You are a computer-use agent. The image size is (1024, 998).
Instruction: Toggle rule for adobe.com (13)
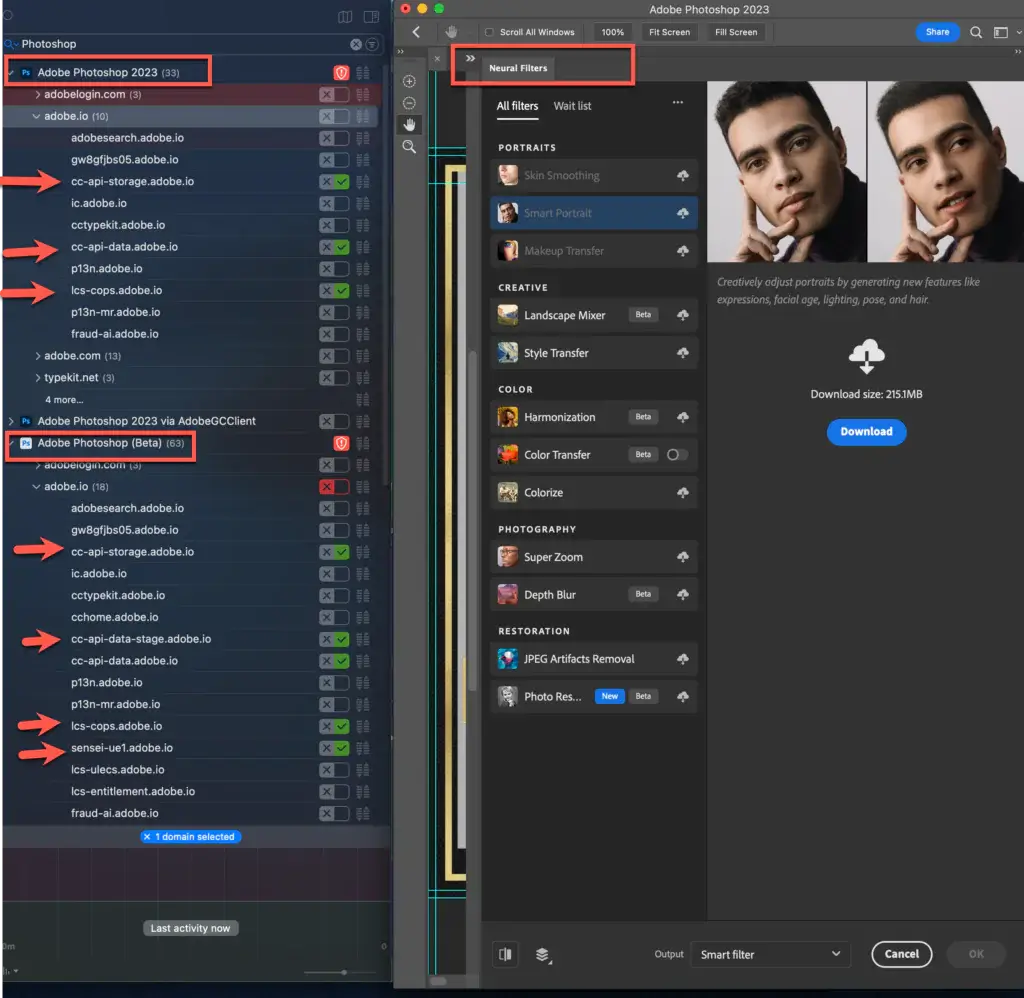click(x=334, y=356)
